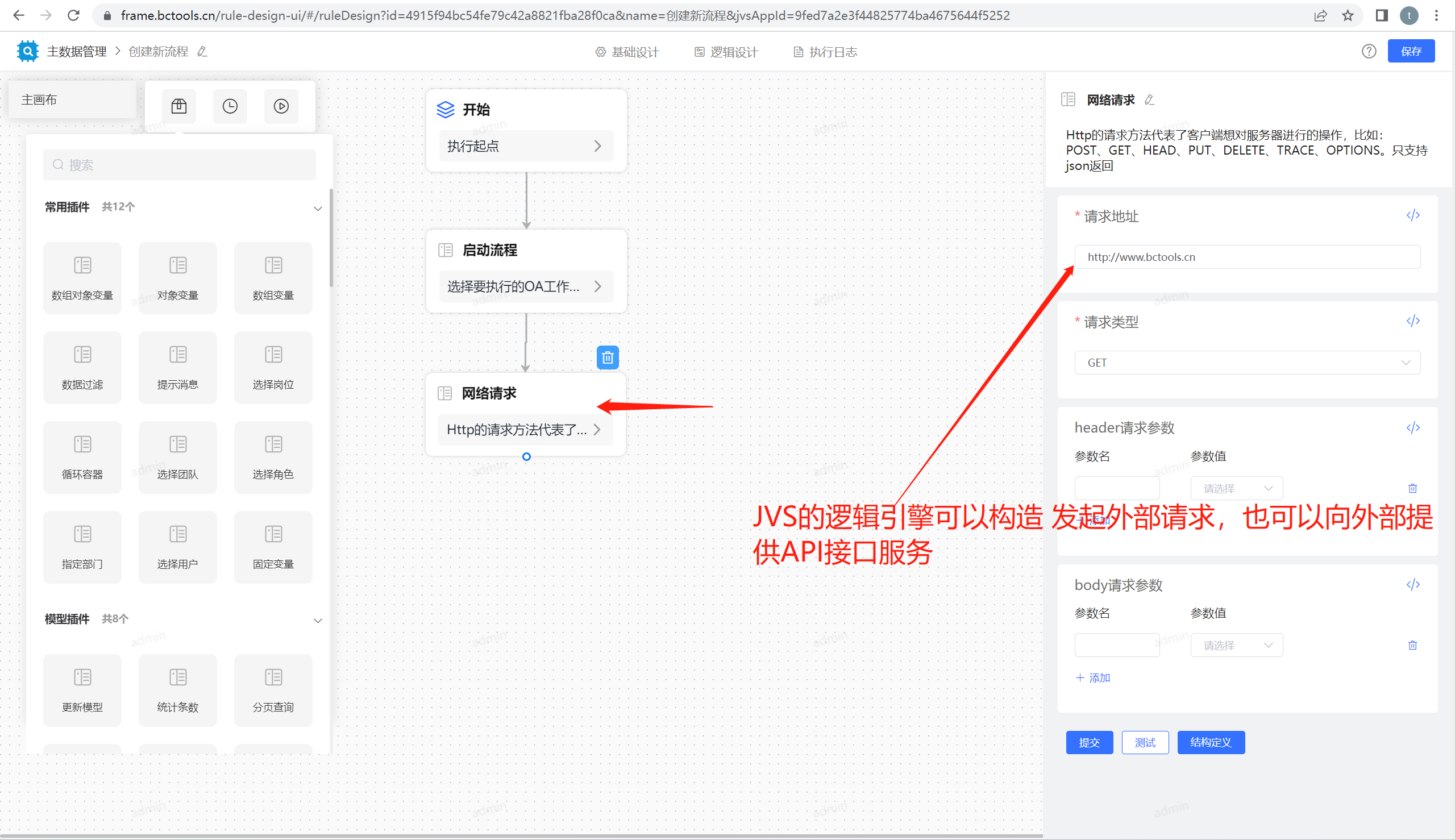Viewport: 1455px width, 840px height.
Task: Add a body parameter with 添加
Action: [1094, 677]
